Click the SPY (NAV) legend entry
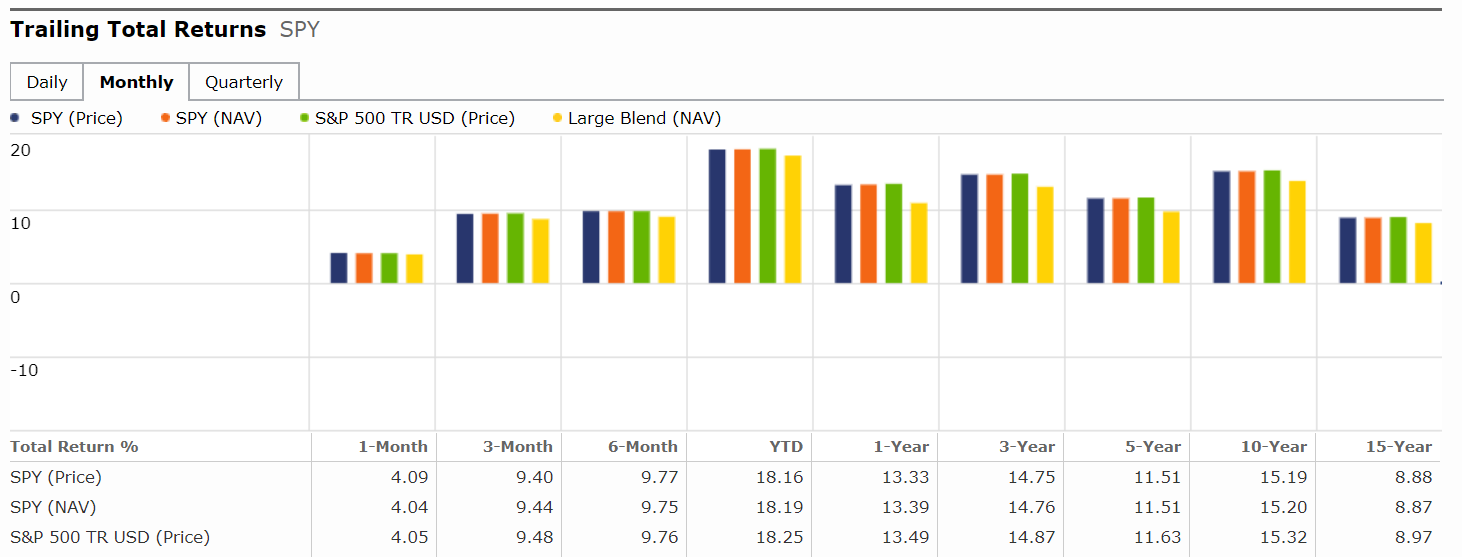1462x557 pixels. pyautogui.click(x=211, y=118)
